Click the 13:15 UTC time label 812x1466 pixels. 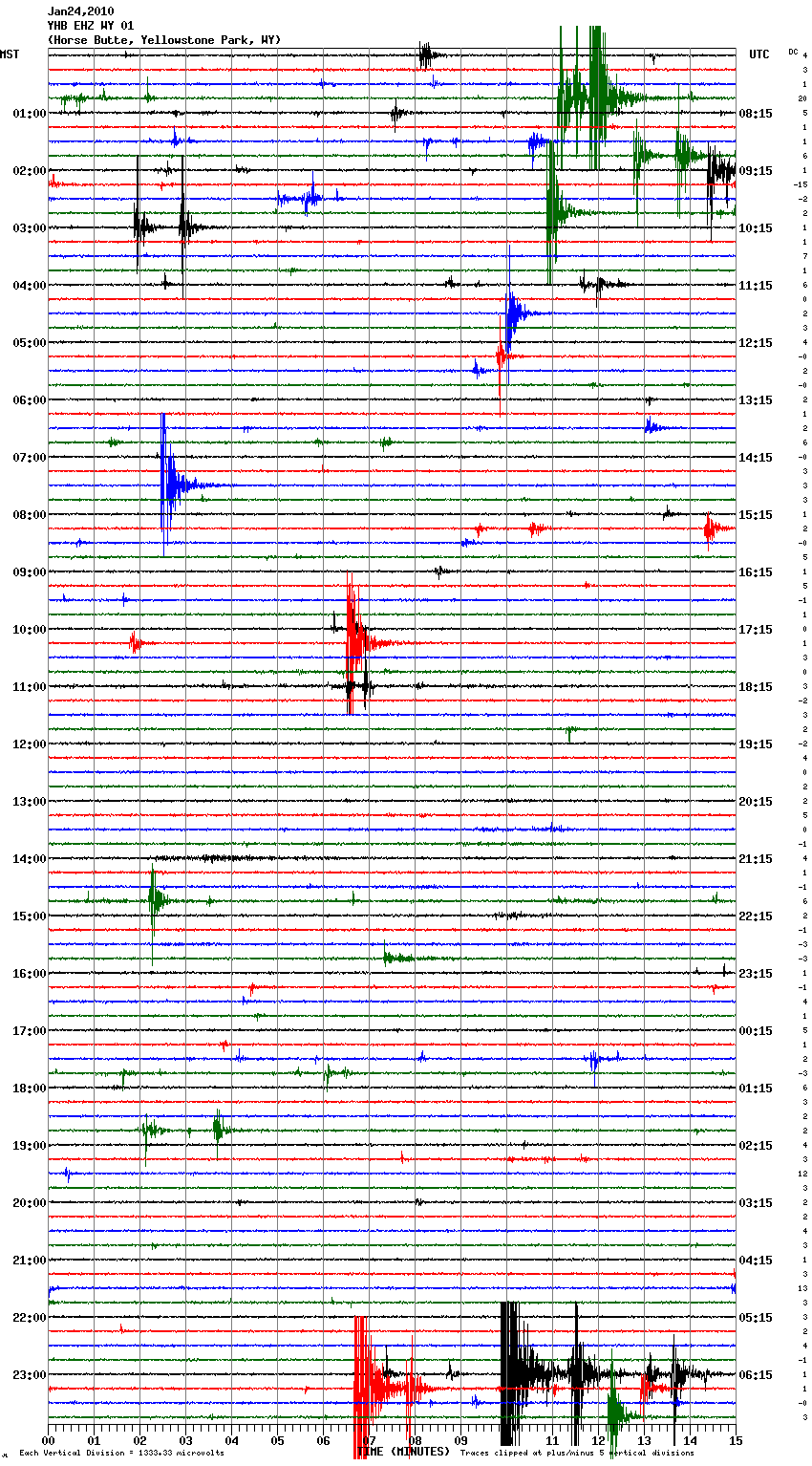pos(756,400)
